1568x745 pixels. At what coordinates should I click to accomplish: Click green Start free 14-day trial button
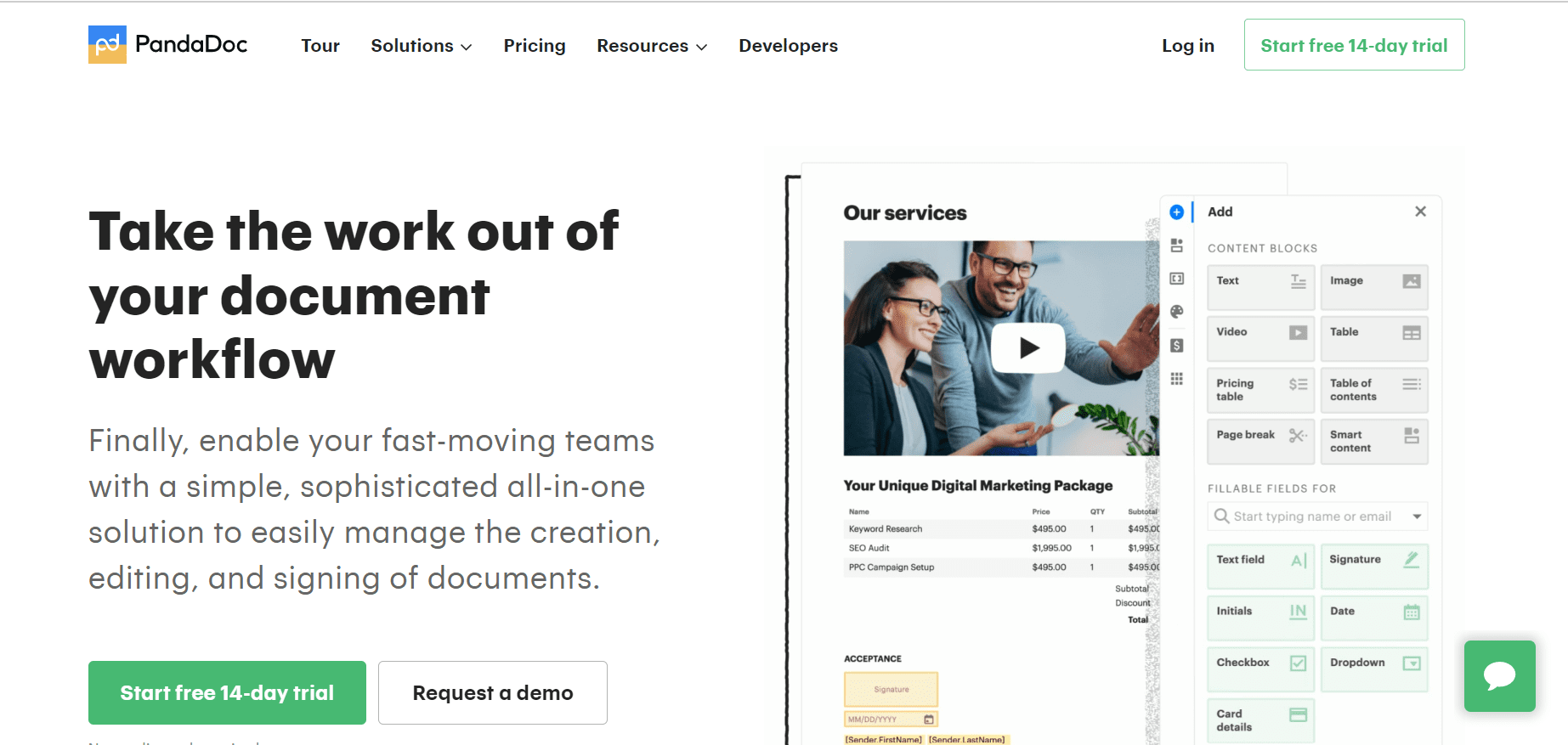pos(227,692)
